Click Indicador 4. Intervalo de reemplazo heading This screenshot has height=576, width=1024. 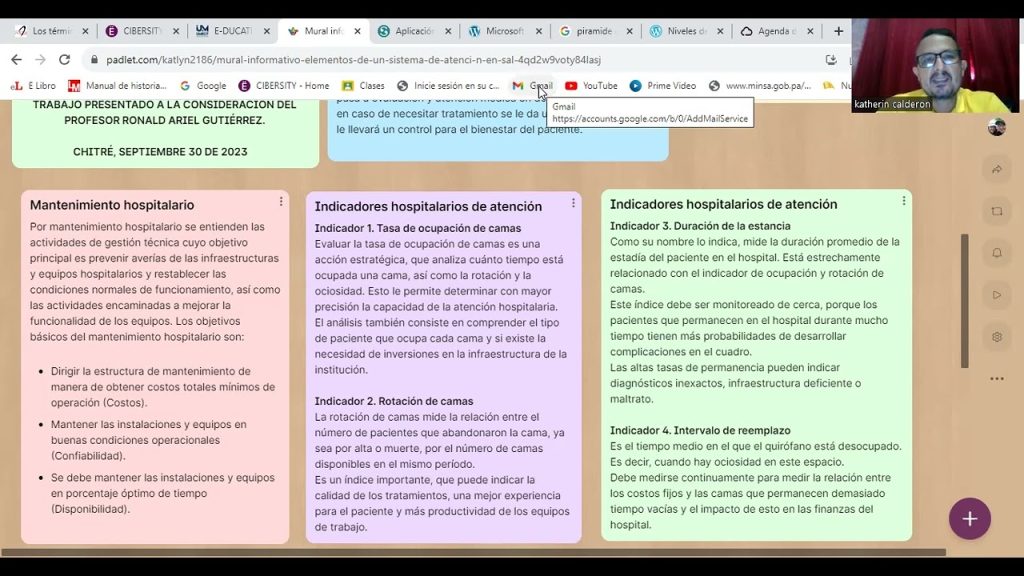pos(700,430)
